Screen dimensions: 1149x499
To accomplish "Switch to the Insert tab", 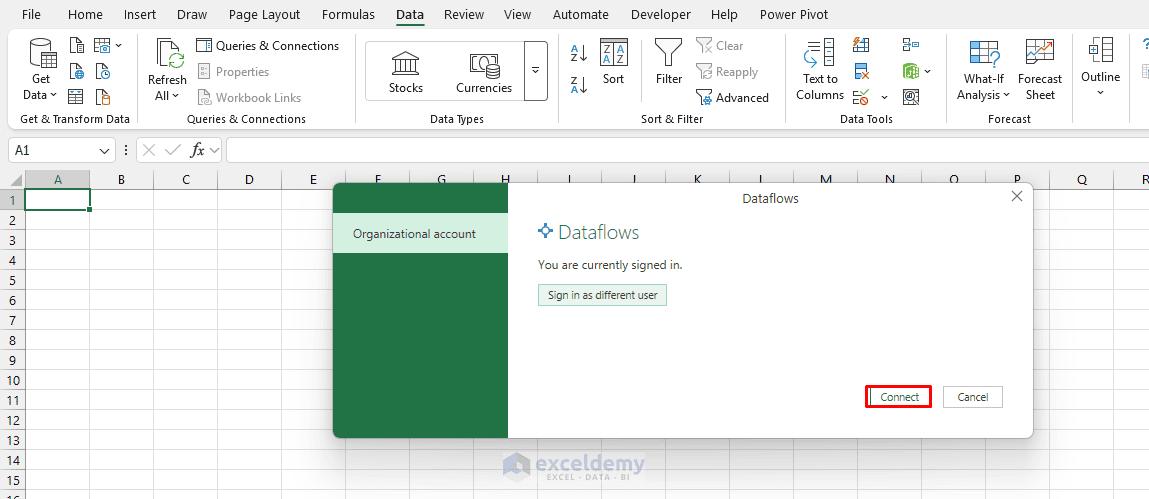I will [x=139, y=15].
